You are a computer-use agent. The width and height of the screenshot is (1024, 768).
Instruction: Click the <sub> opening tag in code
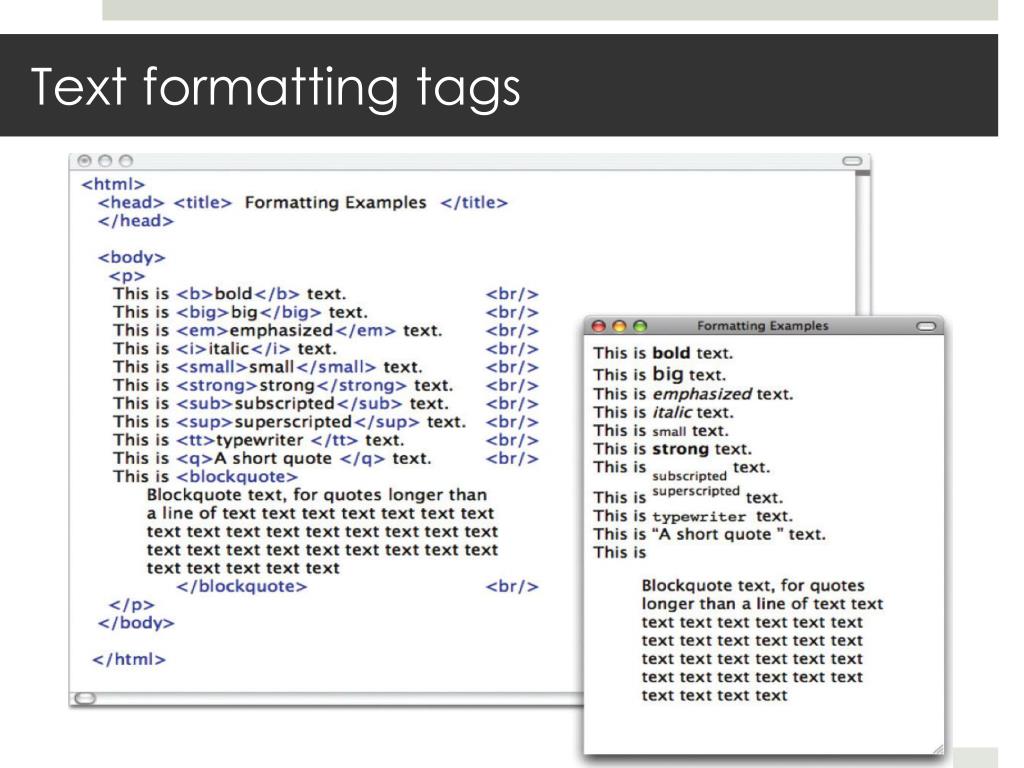[205, 404]
